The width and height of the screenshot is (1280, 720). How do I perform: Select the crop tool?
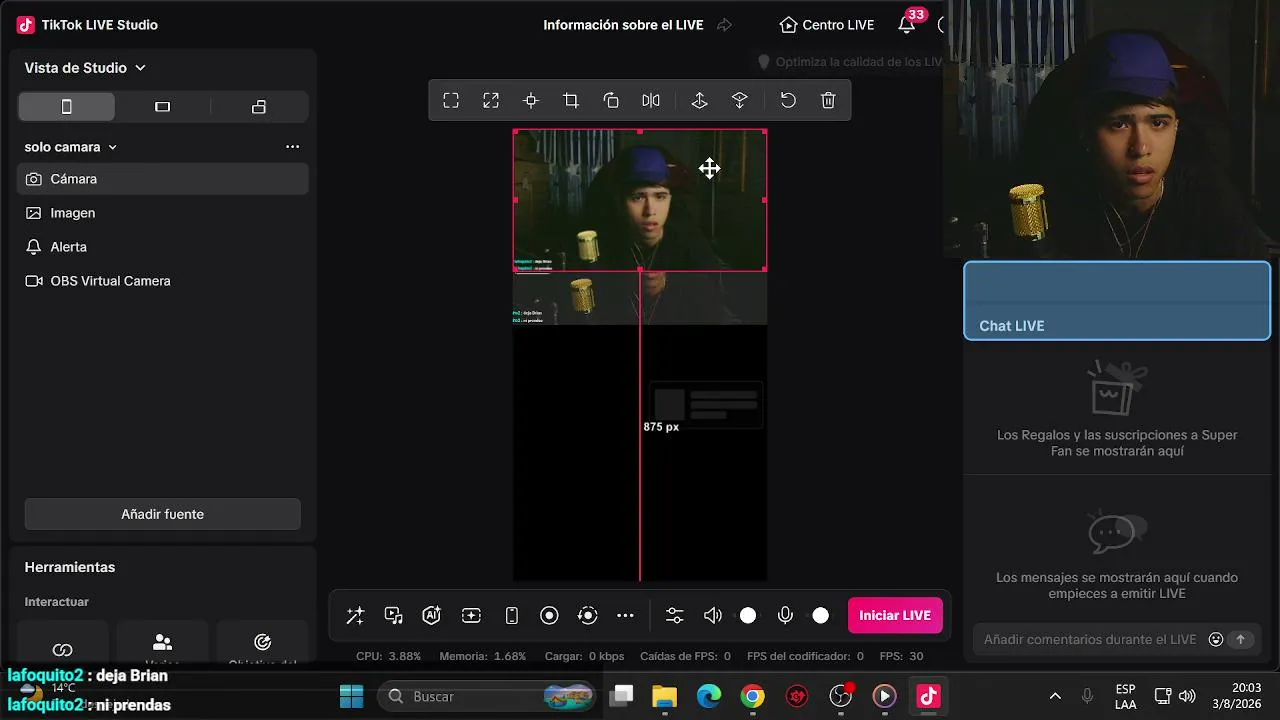click(x=571, y=100)
